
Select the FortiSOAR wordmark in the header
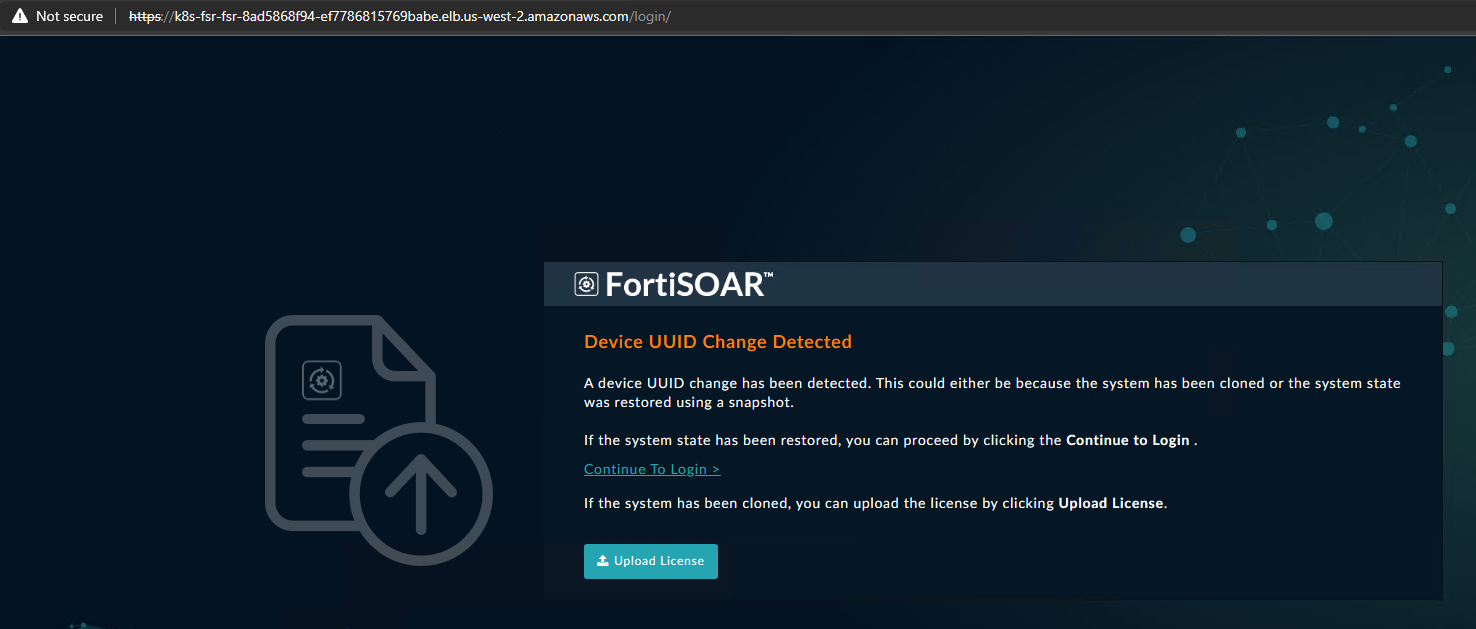[686, 283]
